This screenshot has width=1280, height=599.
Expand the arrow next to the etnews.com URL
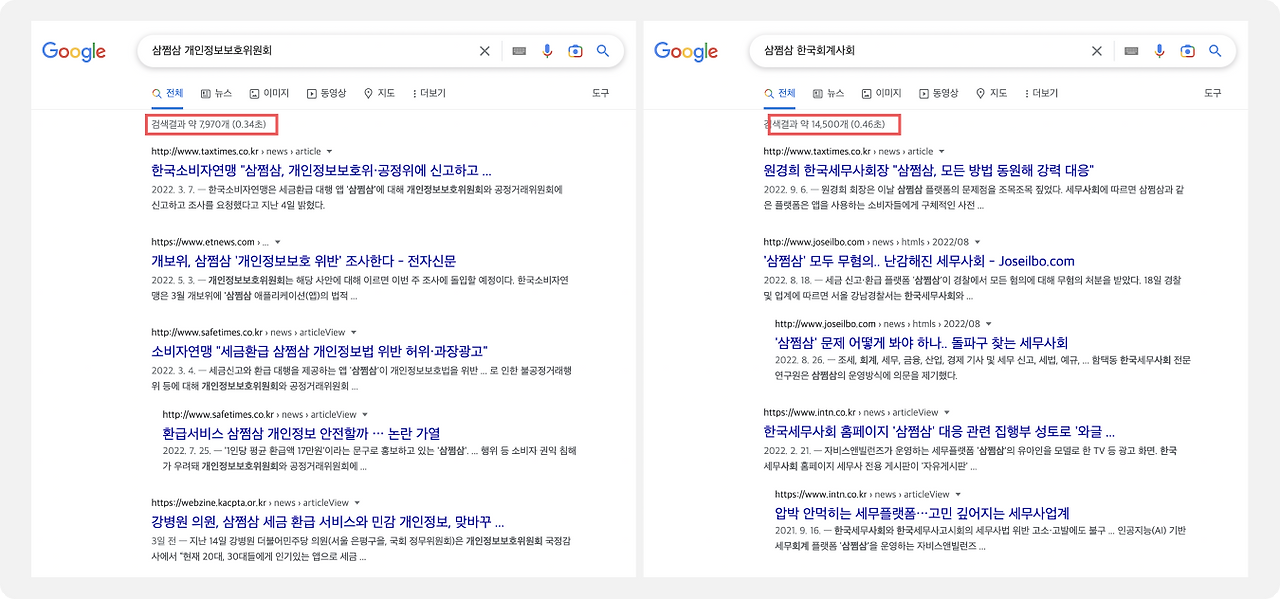click(x=277, y=242)
